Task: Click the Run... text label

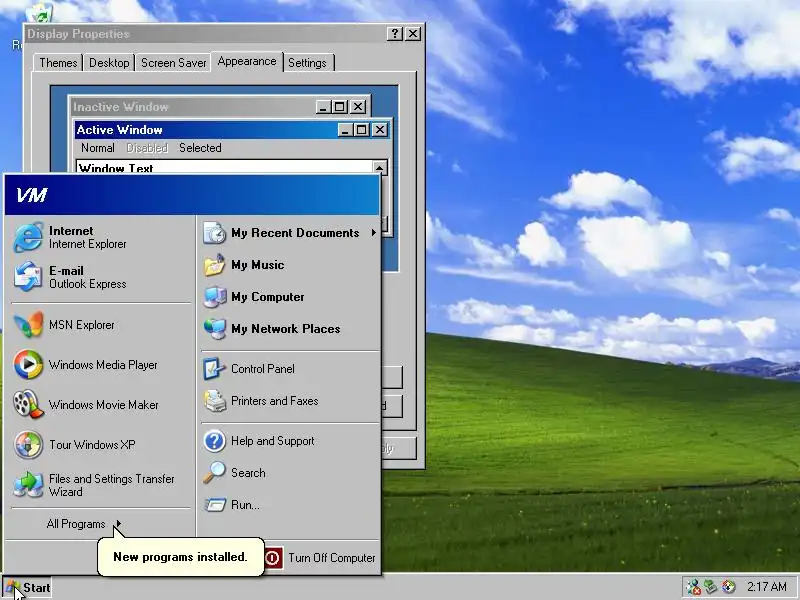Action: (245, 505)
